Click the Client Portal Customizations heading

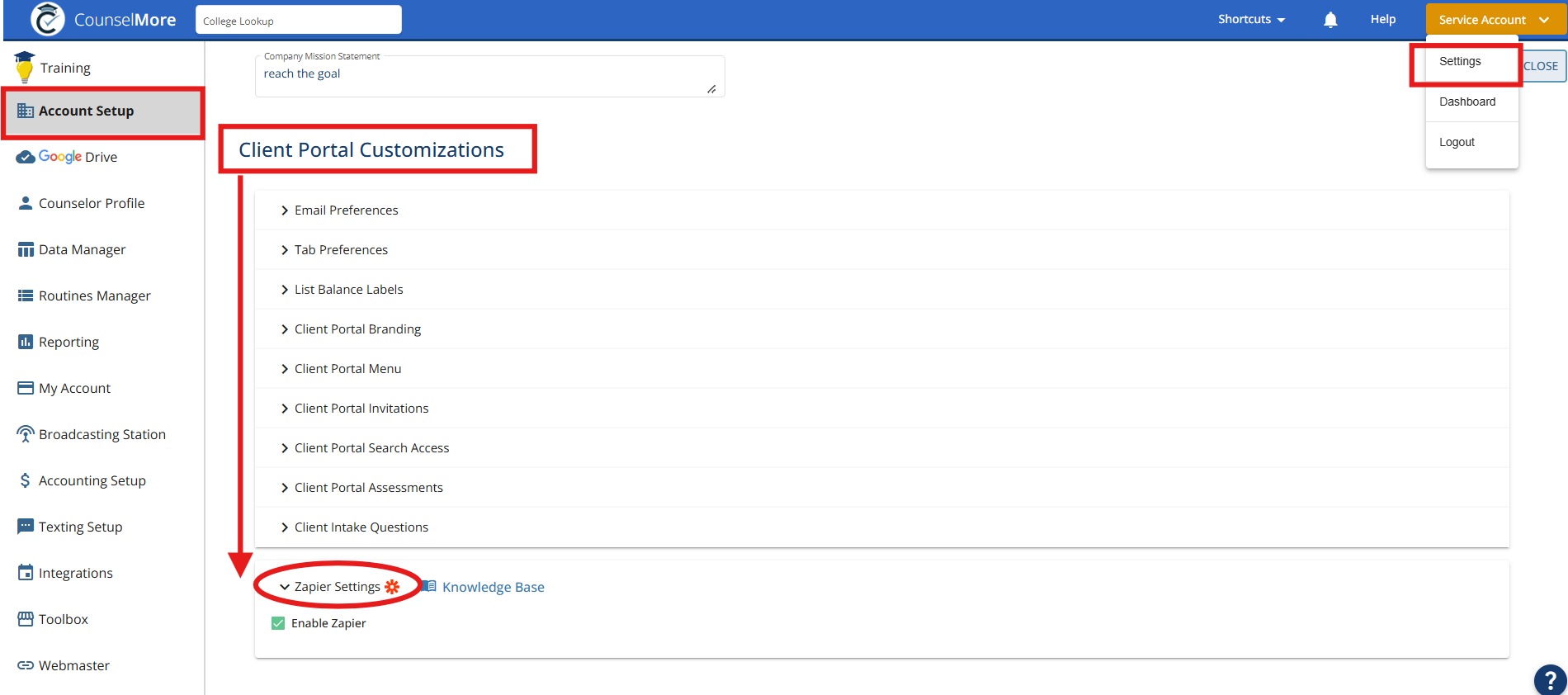coord(371,149)
